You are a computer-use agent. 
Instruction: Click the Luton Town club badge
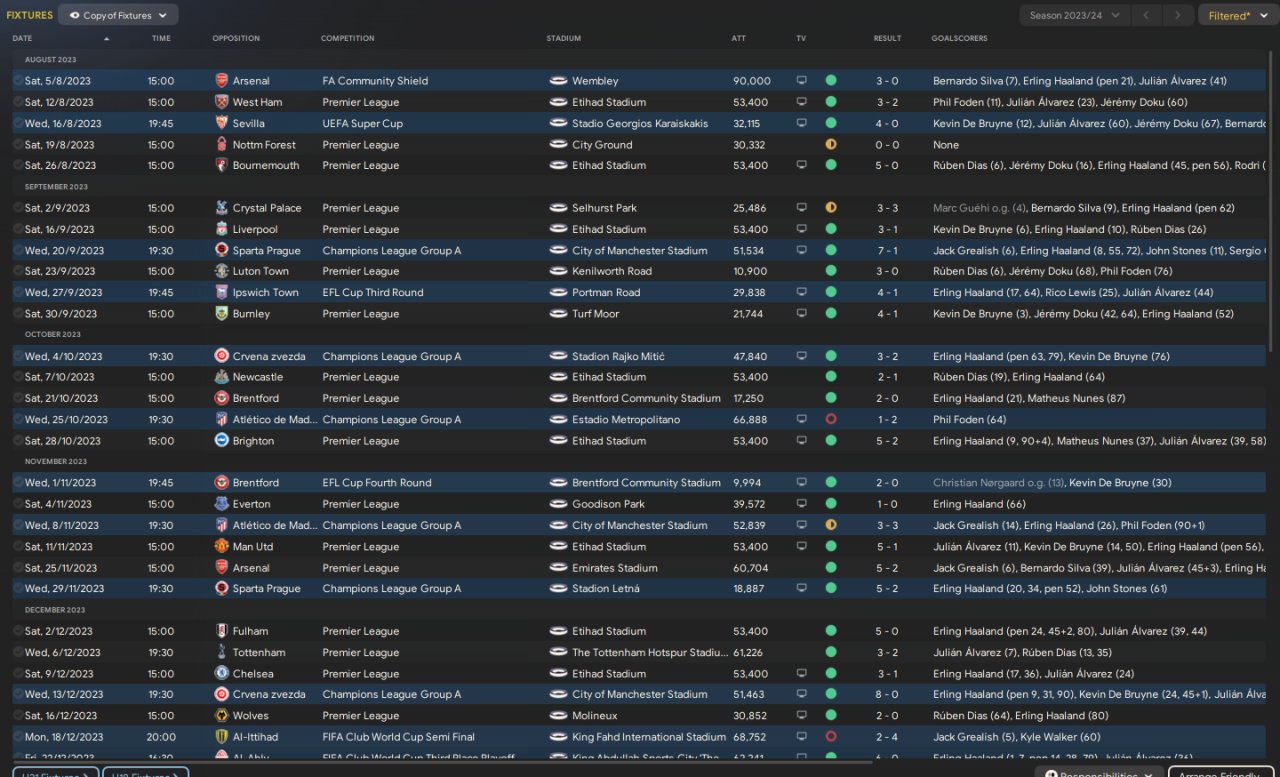click(x=222, y=271)
